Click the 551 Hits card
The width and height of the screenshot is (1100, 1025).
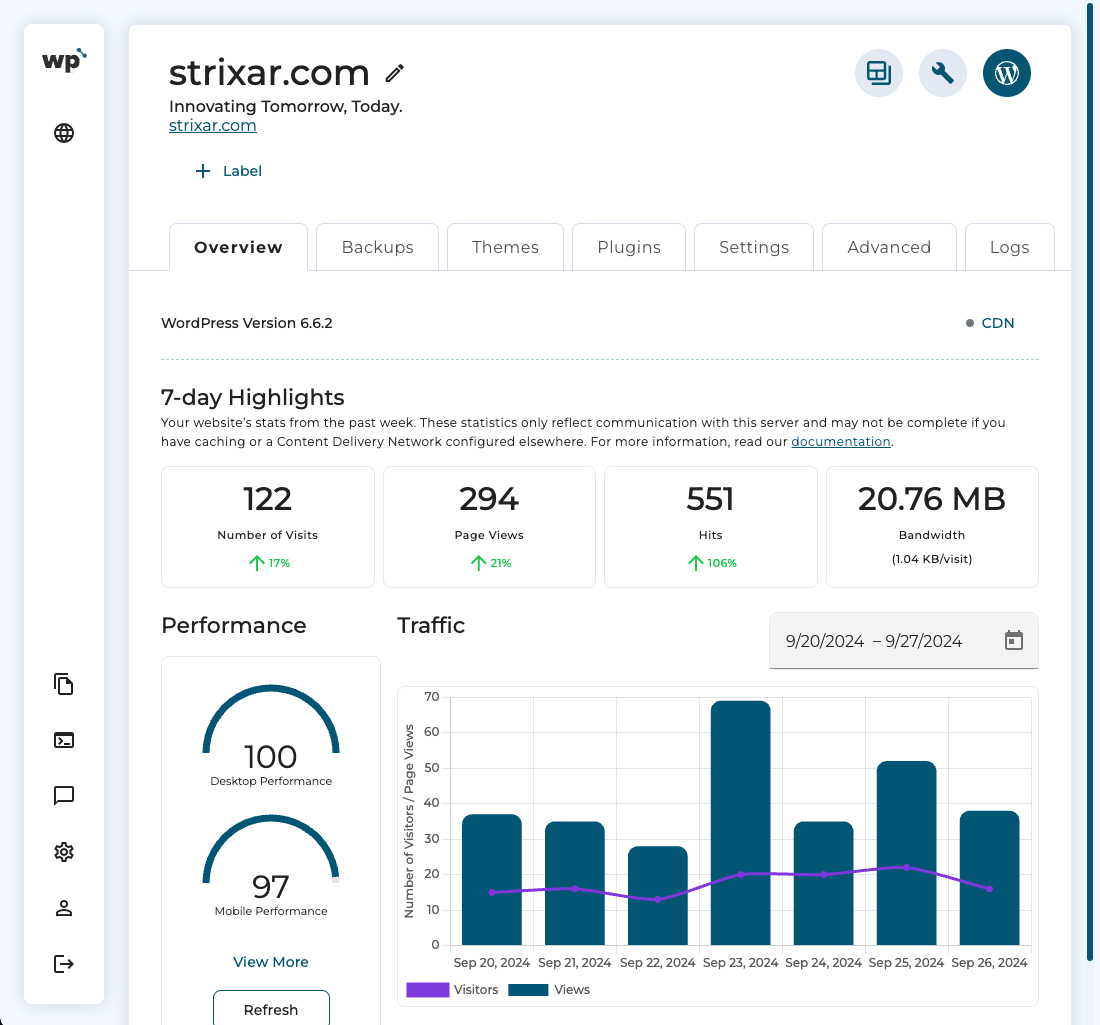coord(711,527)
